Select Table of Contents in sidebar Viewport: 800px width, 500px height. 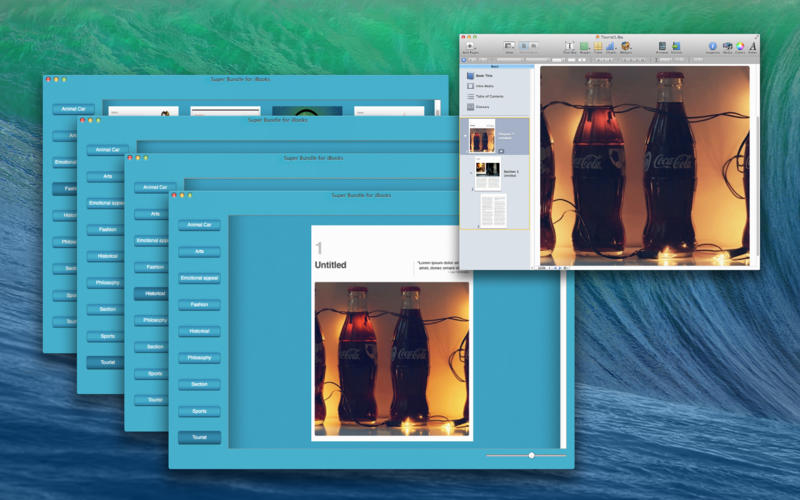pyautogui.click(x=490, y=96)
